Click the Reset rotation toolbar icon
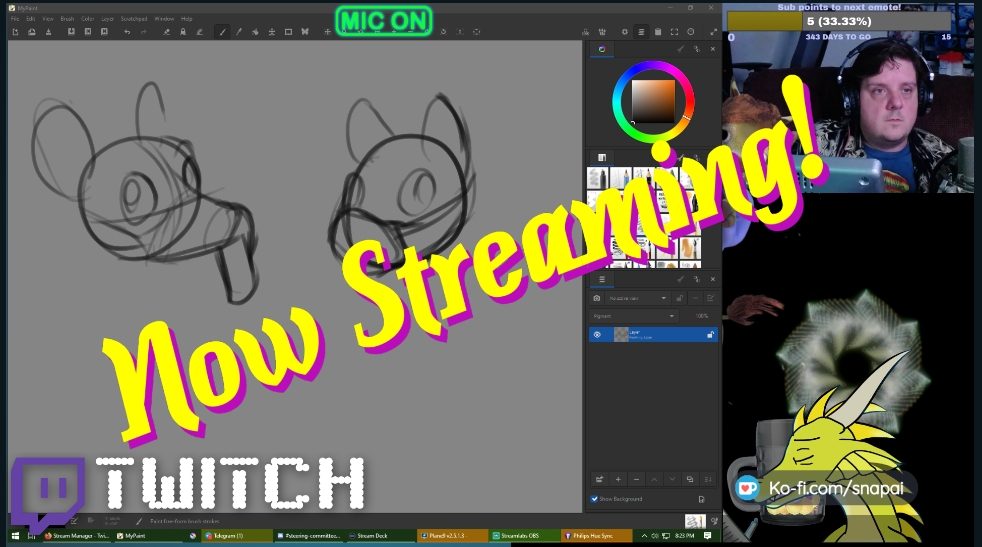Screen dimensions: 982x547 [x=443, y=32]
